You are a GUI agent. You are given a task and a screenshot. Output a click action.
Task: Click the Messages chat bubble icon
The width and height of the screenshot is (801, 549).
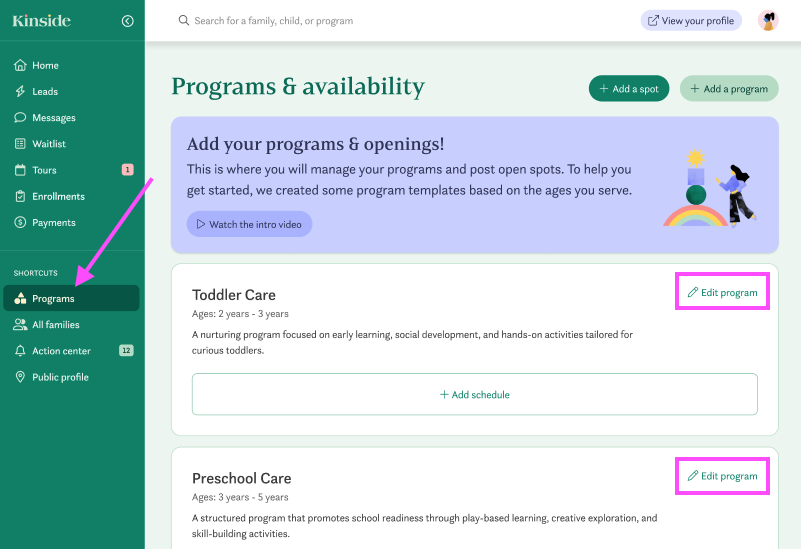click(x=20, y=118)
